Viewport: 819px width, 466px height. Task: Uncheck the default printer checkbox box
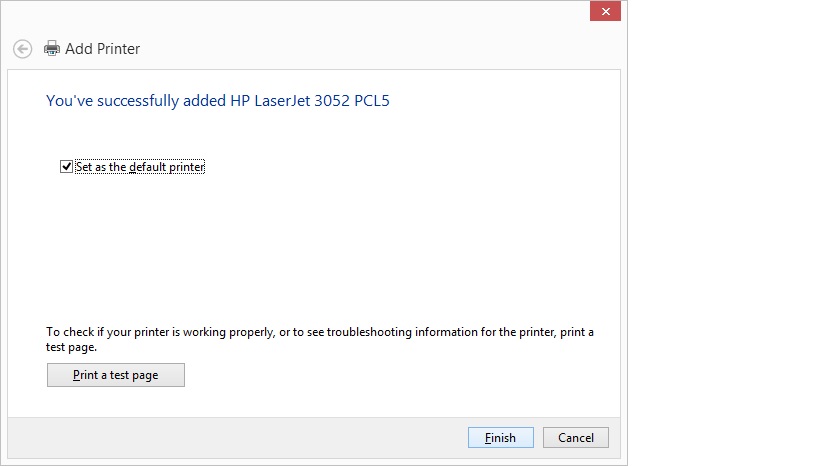click(66, 167)
